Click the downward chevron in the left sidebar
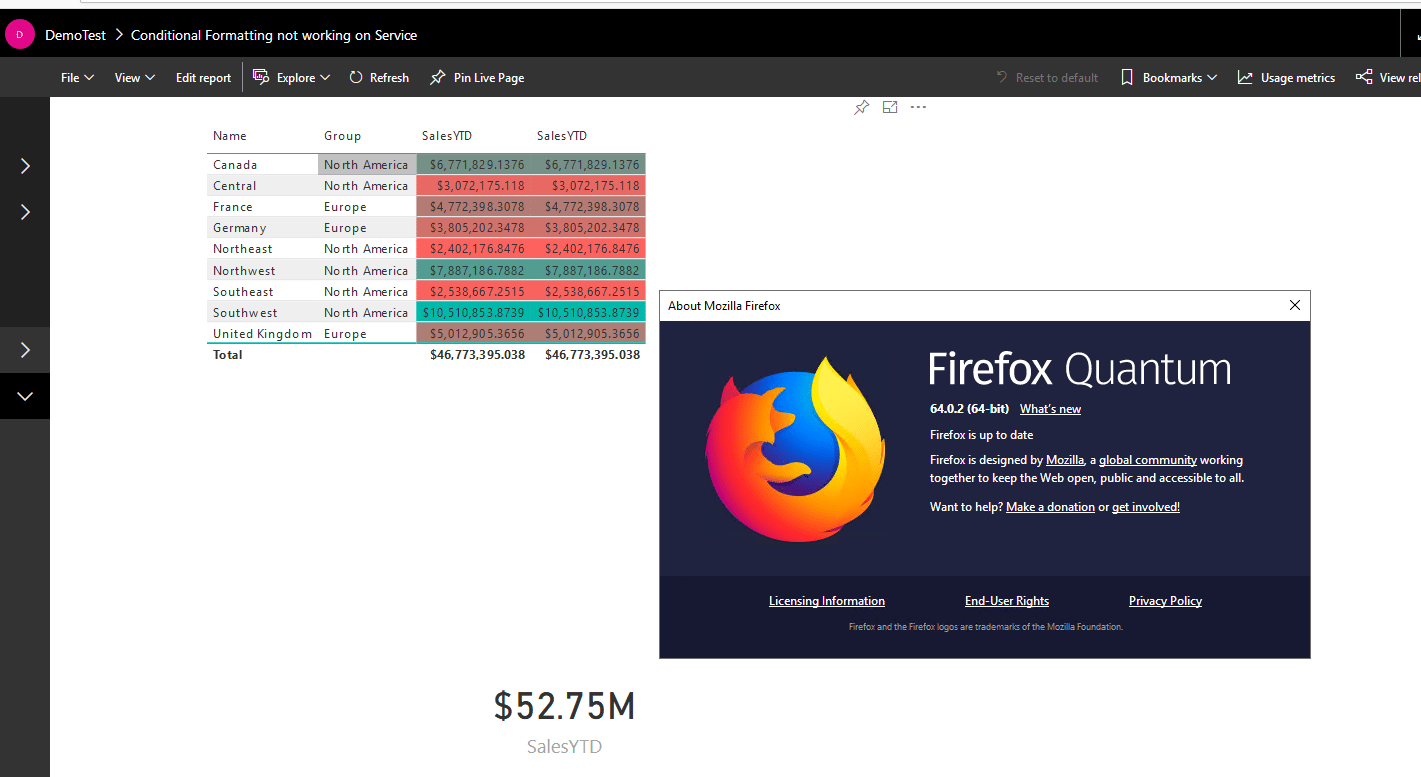Image resolution: width=1421 pixels, height=777 pixels. (x=25, y=396)
